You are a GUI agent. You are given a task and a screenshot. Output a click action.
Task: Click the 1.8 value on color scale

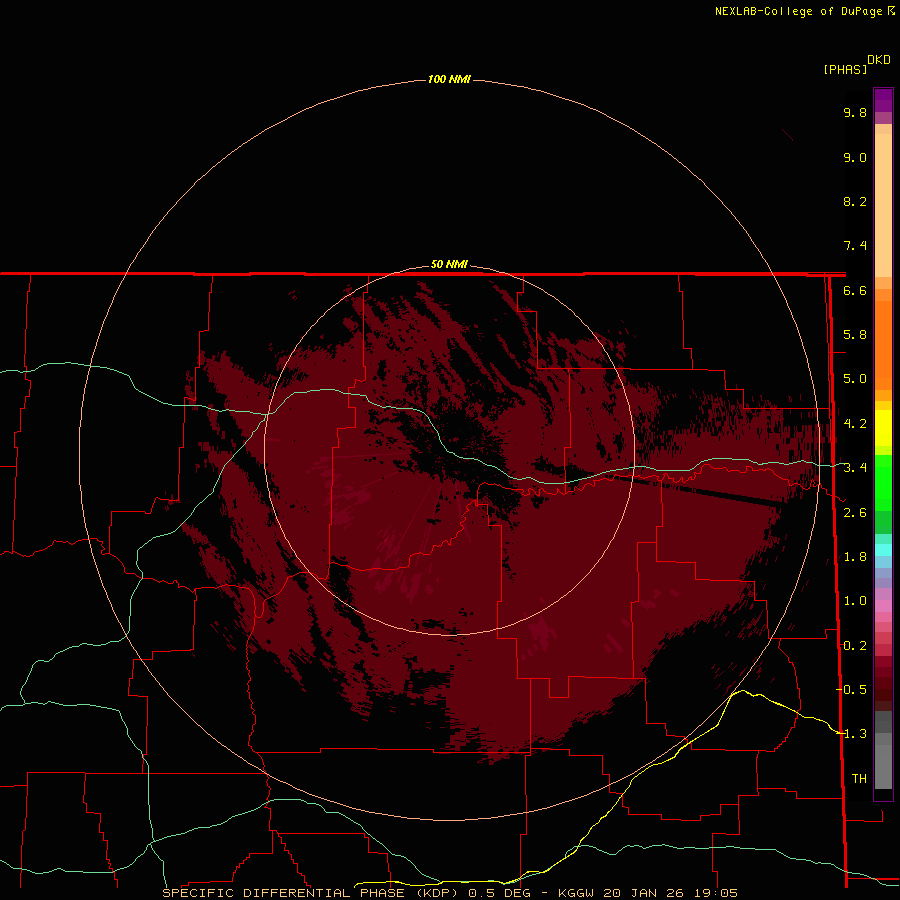(855, 557)
